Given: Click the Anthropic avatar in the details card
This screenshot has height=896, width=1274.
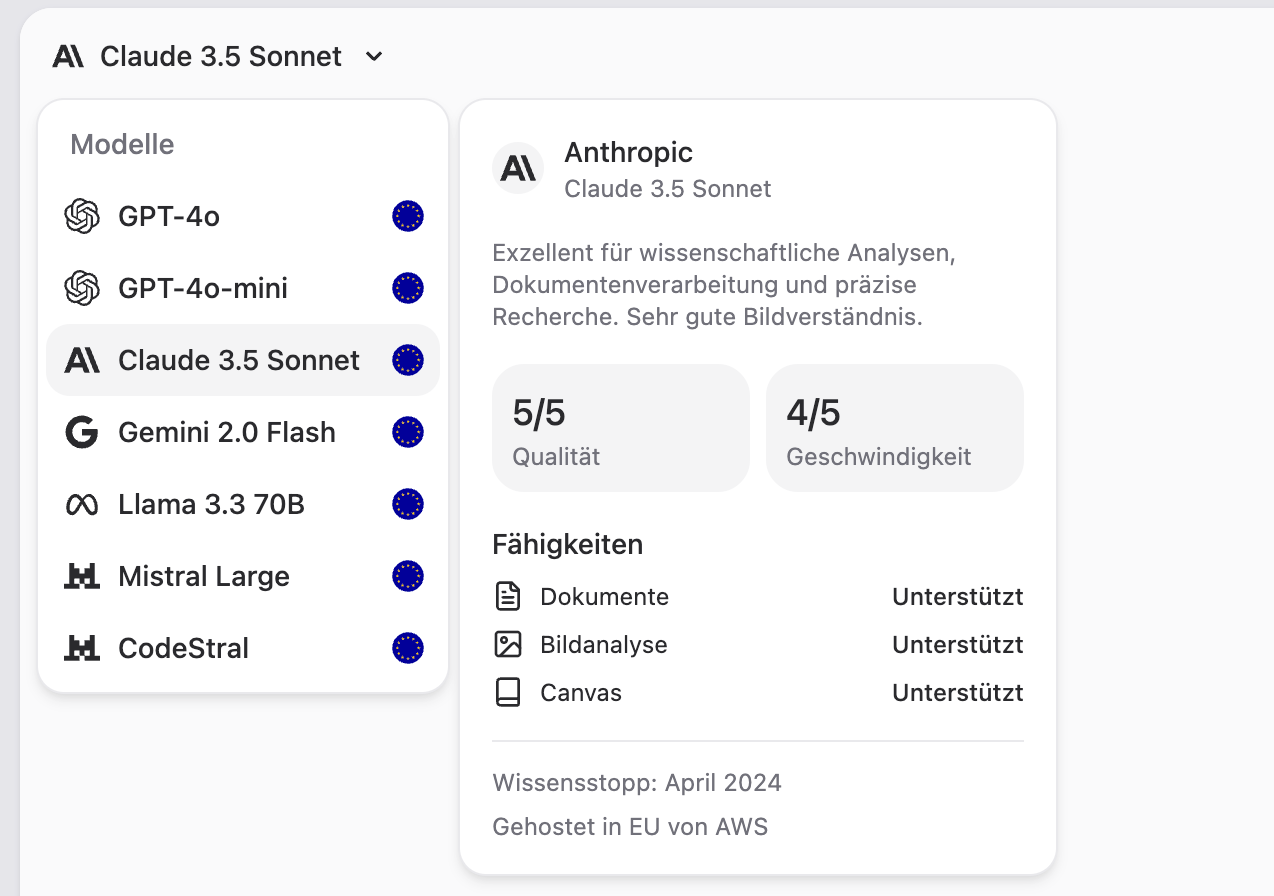Looking at the screenshot, I should [518, 168].
